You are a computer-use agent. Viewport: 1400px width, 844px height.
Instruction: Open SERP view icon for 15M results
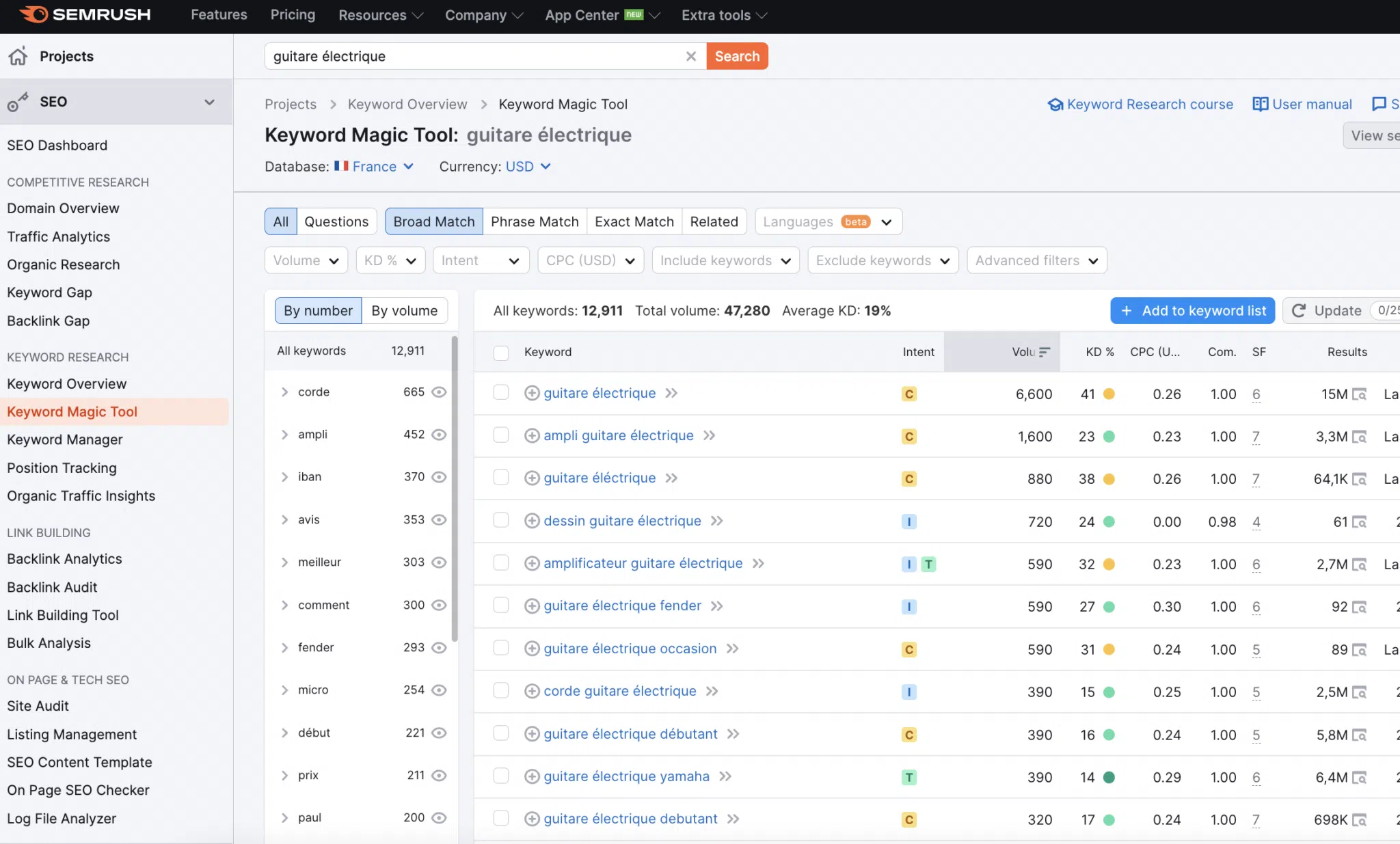(1360, 394)
